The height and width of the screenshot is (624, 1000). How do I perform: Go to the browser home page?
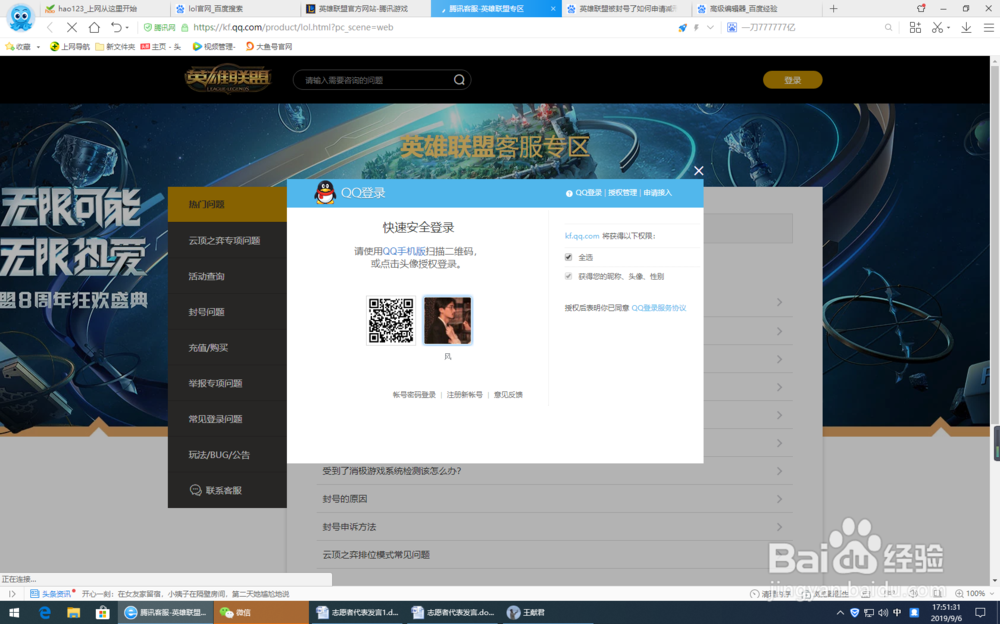(94, 27)
